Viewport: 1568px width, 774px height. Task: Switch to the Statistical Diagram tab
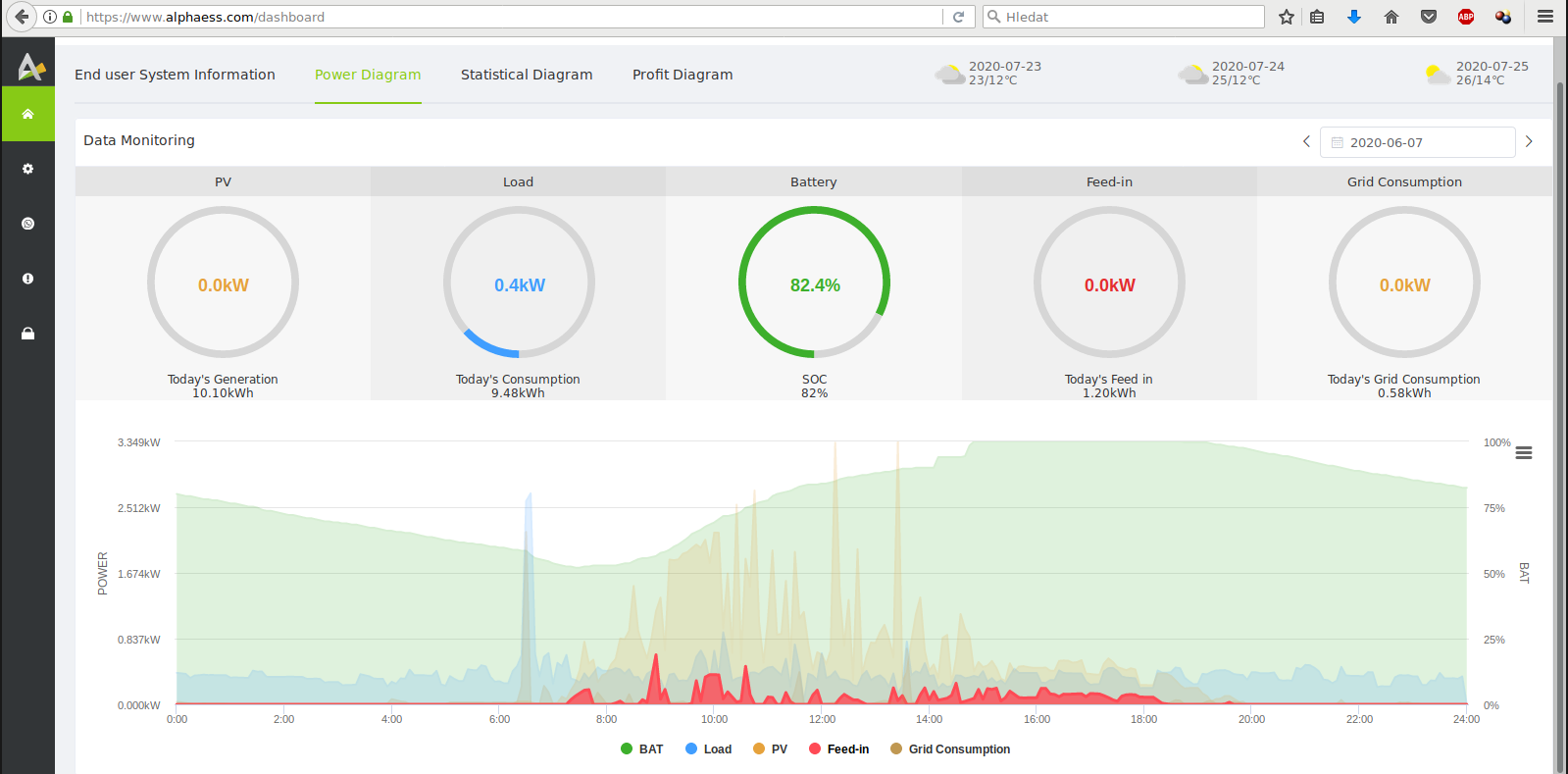(x=527, y=75)
